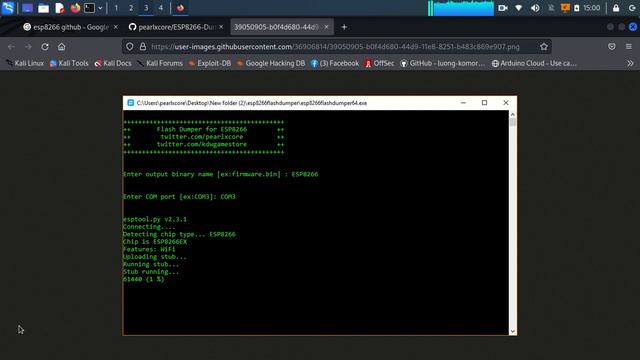Image resolution: width=640 pixels, height=360 pixels.
Task: Open the Kali applications menu icon
Action: 8,8
